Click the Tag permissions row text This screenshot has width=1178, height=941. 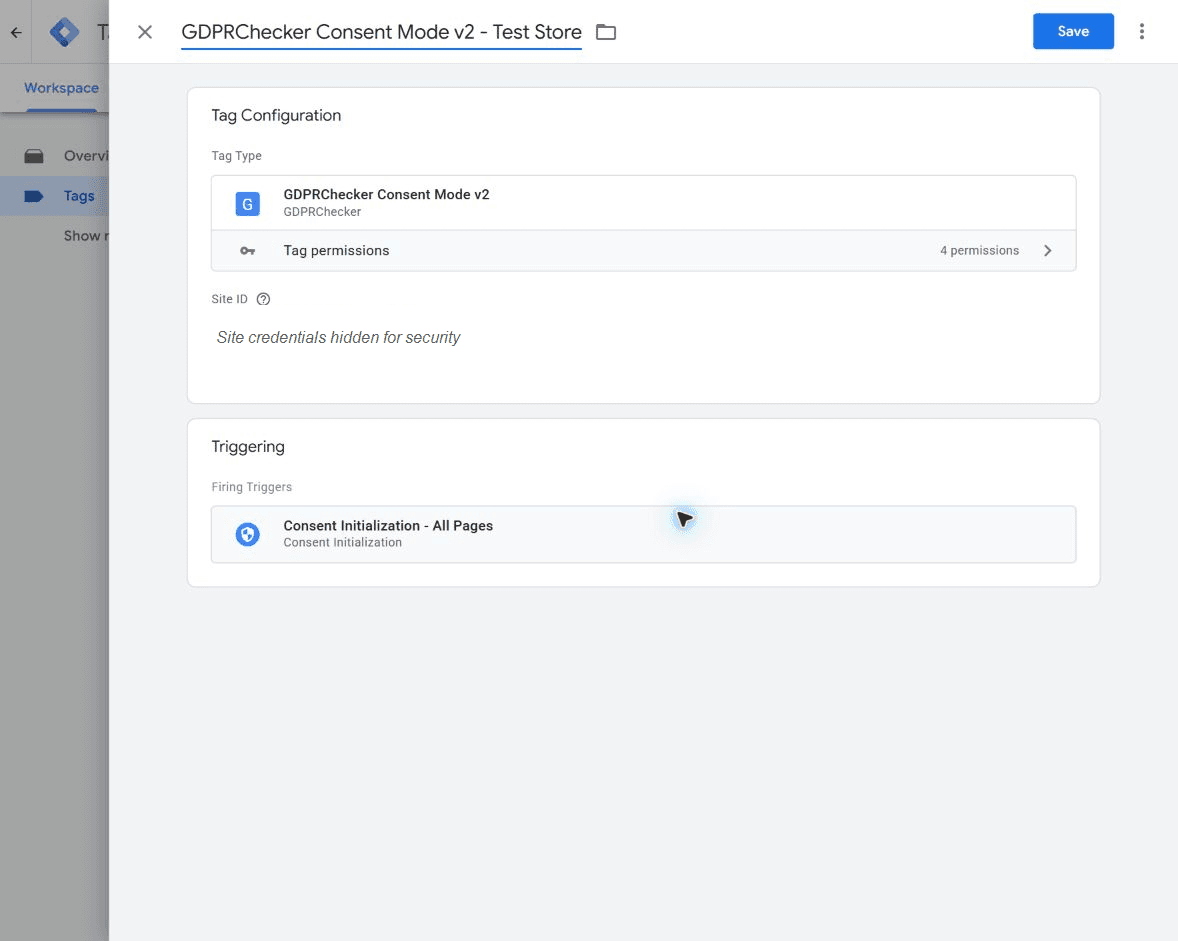(x=336, y=251)
